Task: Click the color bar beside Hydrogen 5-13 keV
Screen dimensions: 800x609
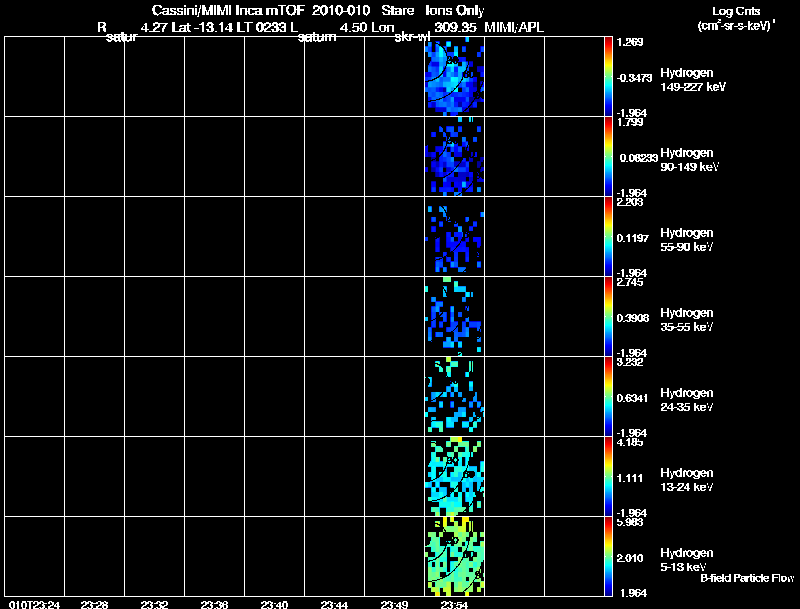Action: [x=608, y=556]
